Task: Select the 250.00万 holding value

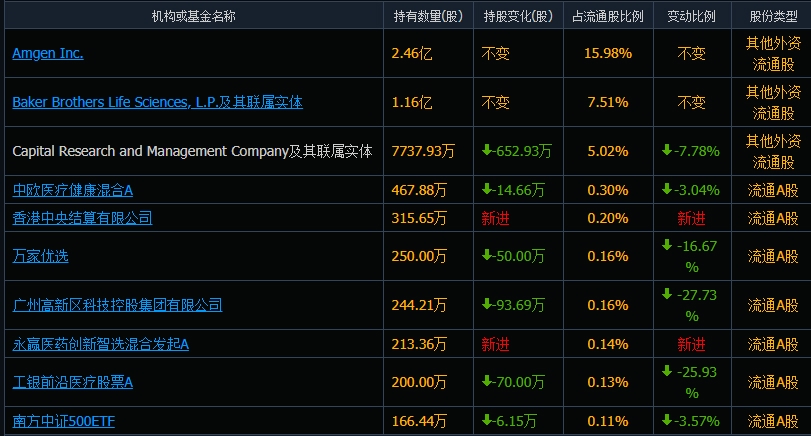Action: click(419, 257)
